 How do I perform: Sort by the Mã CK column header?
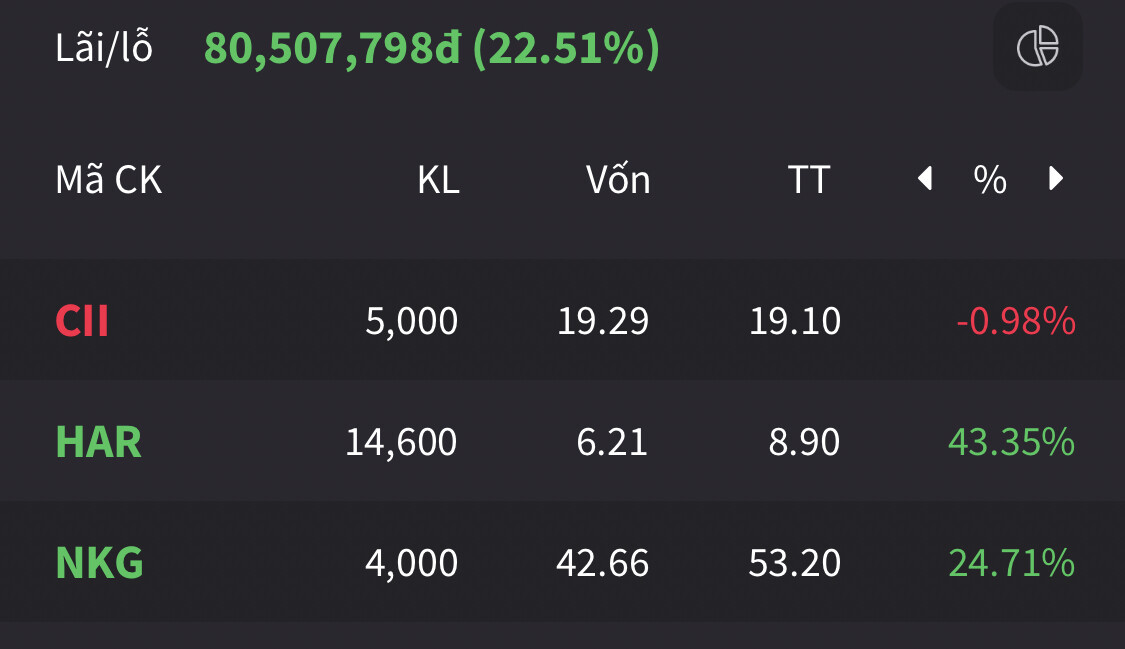[108, 181]
